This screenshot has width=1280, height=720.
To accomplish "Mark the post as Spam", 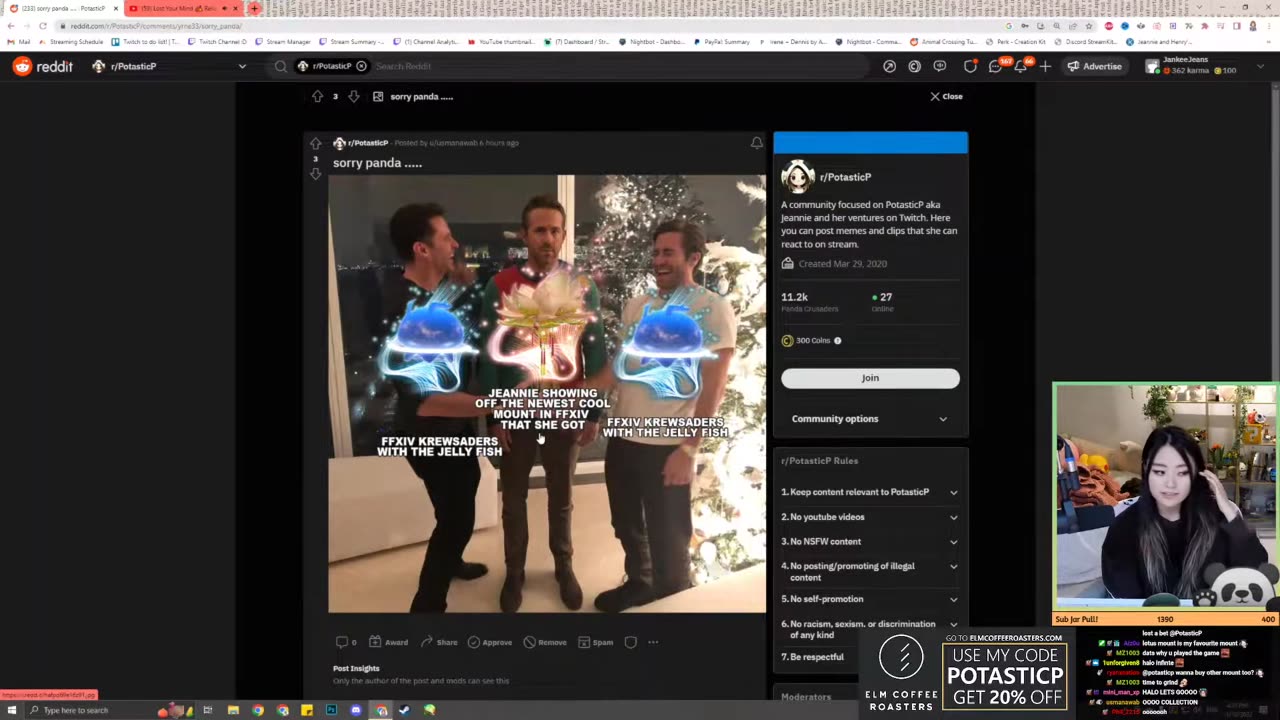I will tap(595, 642).
